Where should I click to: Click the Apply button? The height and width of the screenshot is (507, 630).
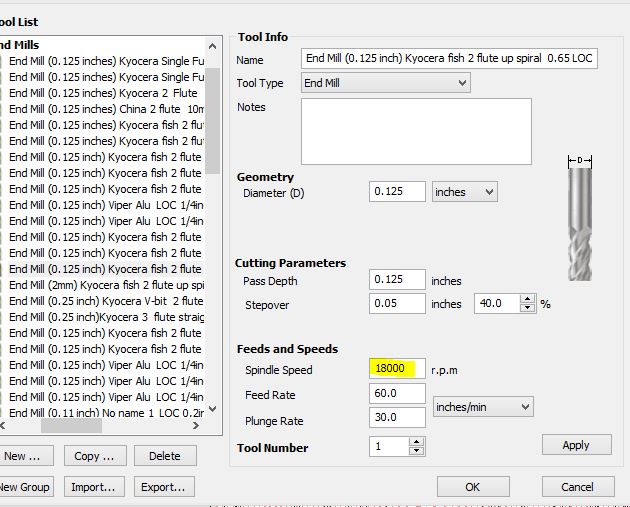[x=576, y=445]
